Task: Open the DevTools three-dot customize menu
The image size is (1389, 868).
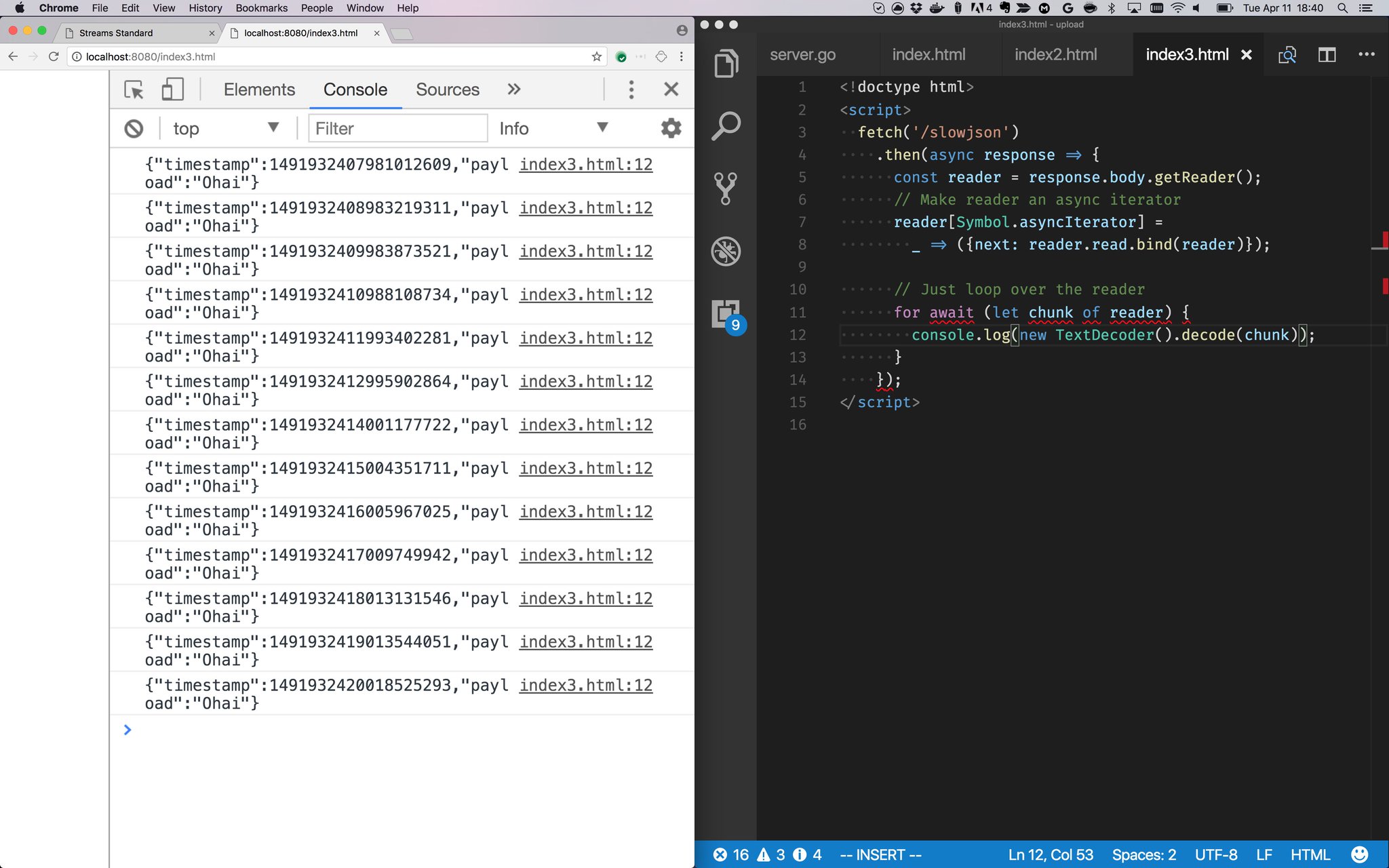Action: tap(631, 90)
